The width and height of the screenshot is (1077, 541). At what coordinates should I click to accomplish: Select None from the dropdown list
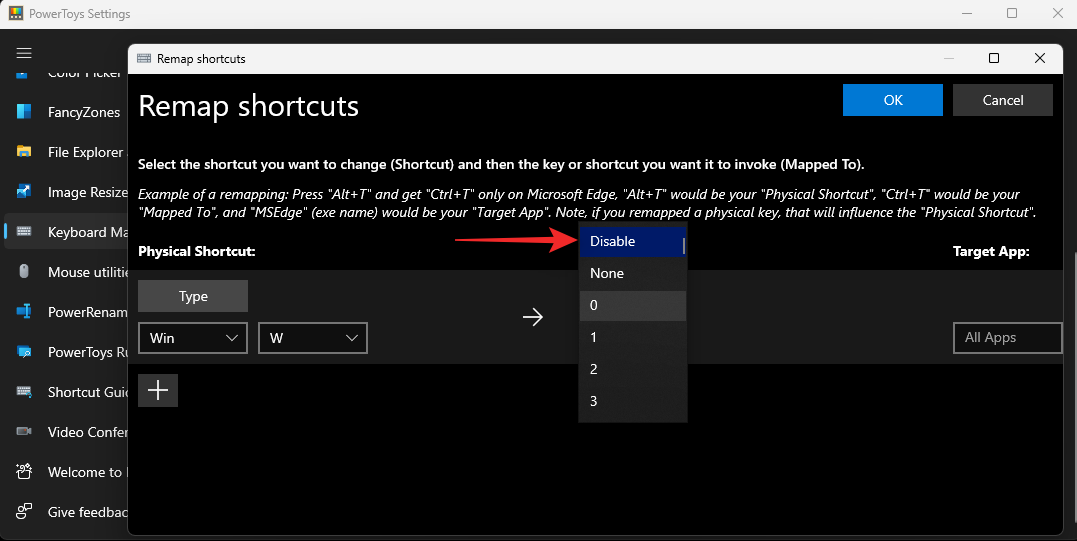(632, 273)
